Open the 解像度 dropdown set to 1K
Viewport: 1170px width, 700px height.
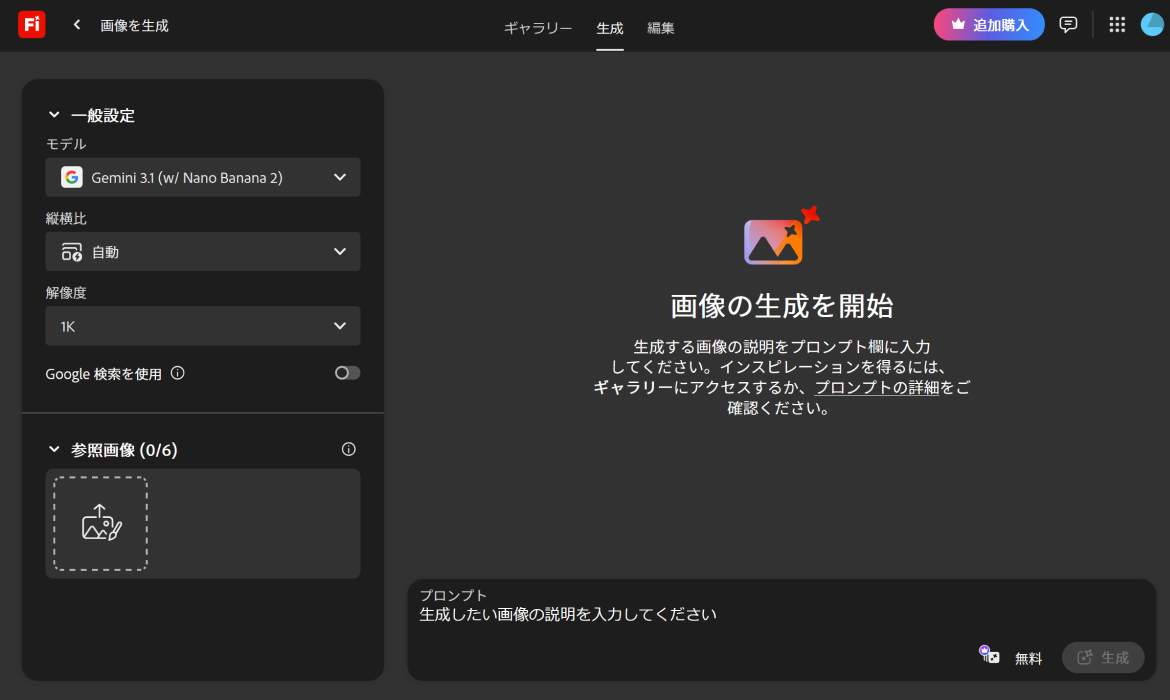[202, 326]
